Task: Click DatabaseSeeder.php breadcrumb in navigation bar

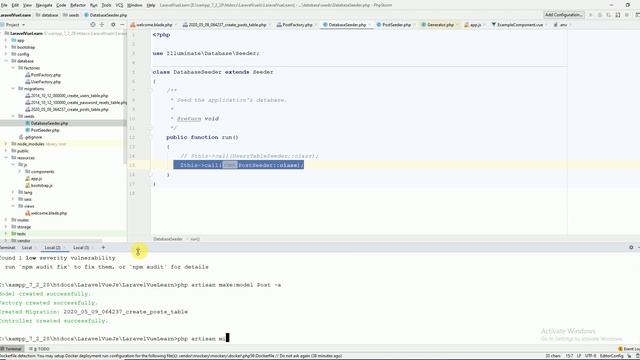Action: click(106, 15)
